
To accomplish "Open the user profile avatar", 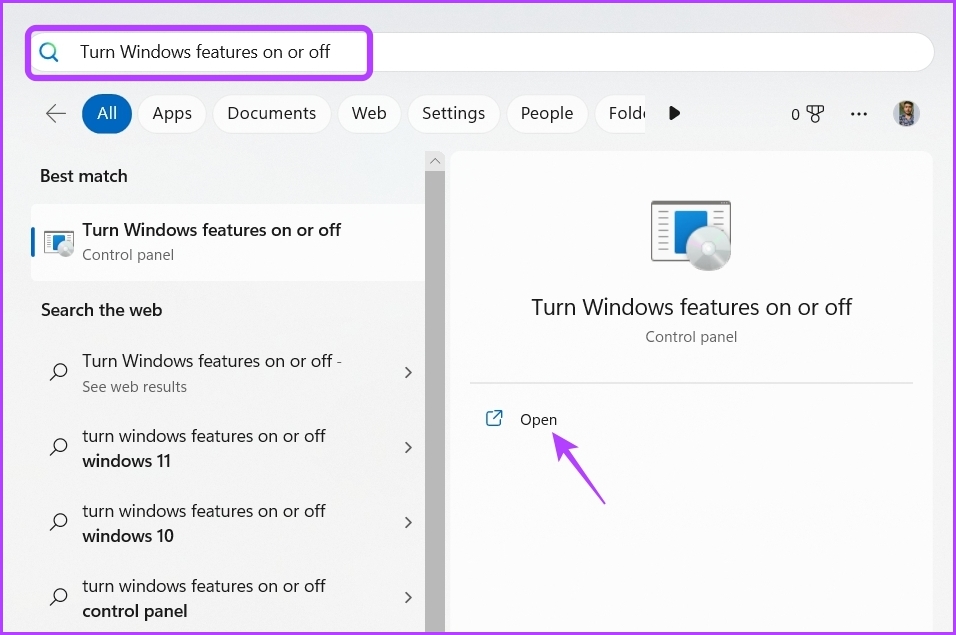I will [x=906, y=113].
